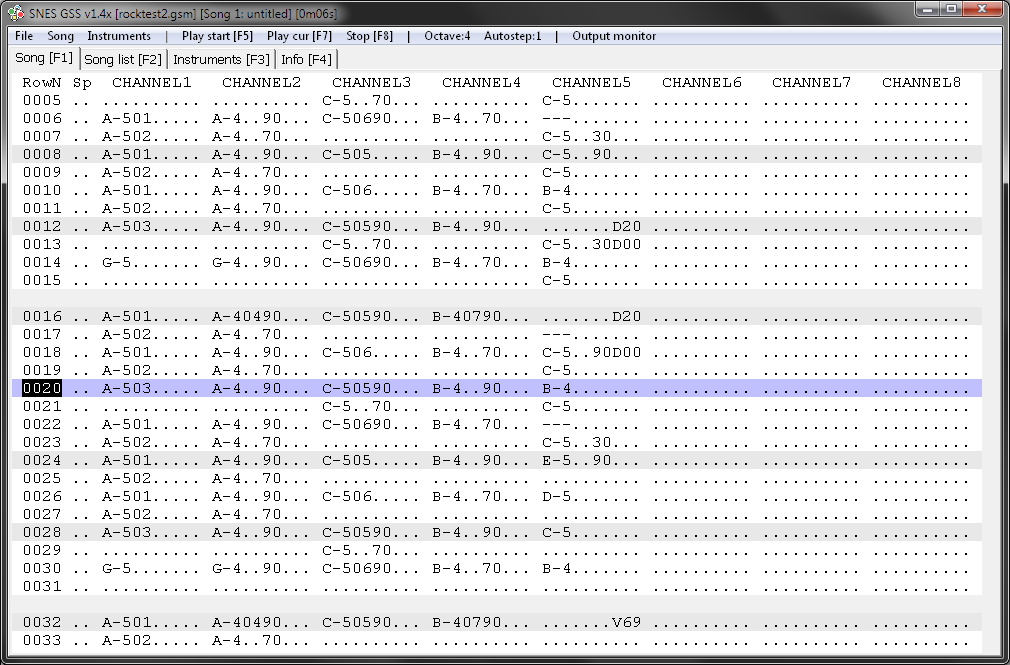This screenshot has height=665, width=1010.
Task: Open the Song menu
Action: coord(61,36)
